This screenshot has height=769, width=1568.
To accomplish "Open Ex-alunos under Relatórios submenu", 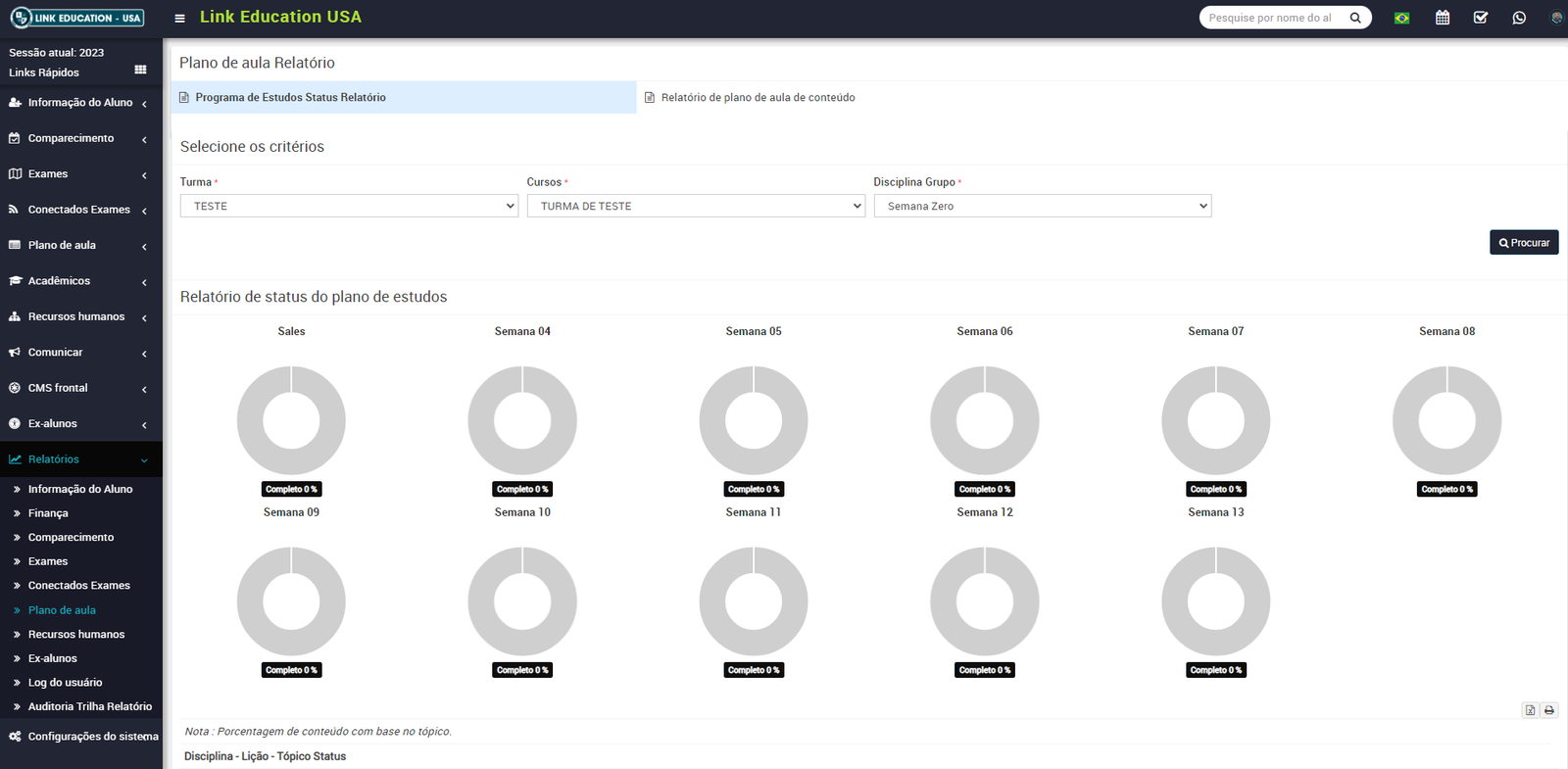I will [52, 658].
